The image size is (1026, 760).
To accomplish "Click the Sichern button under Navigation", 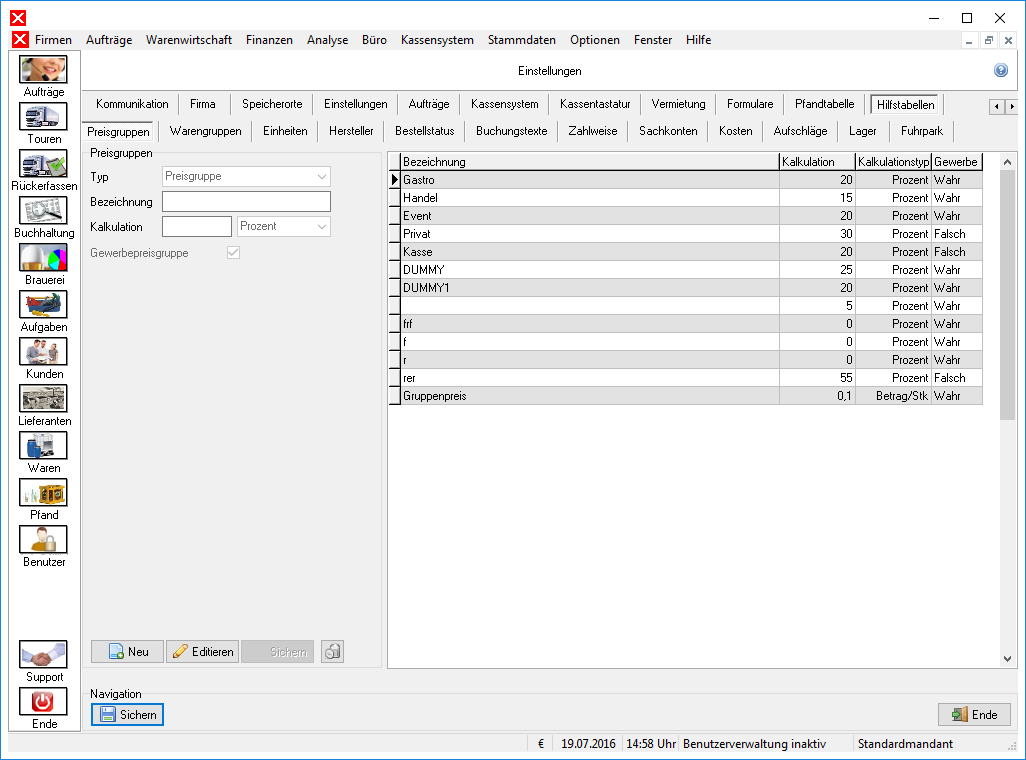I will (x=128, y=714).
